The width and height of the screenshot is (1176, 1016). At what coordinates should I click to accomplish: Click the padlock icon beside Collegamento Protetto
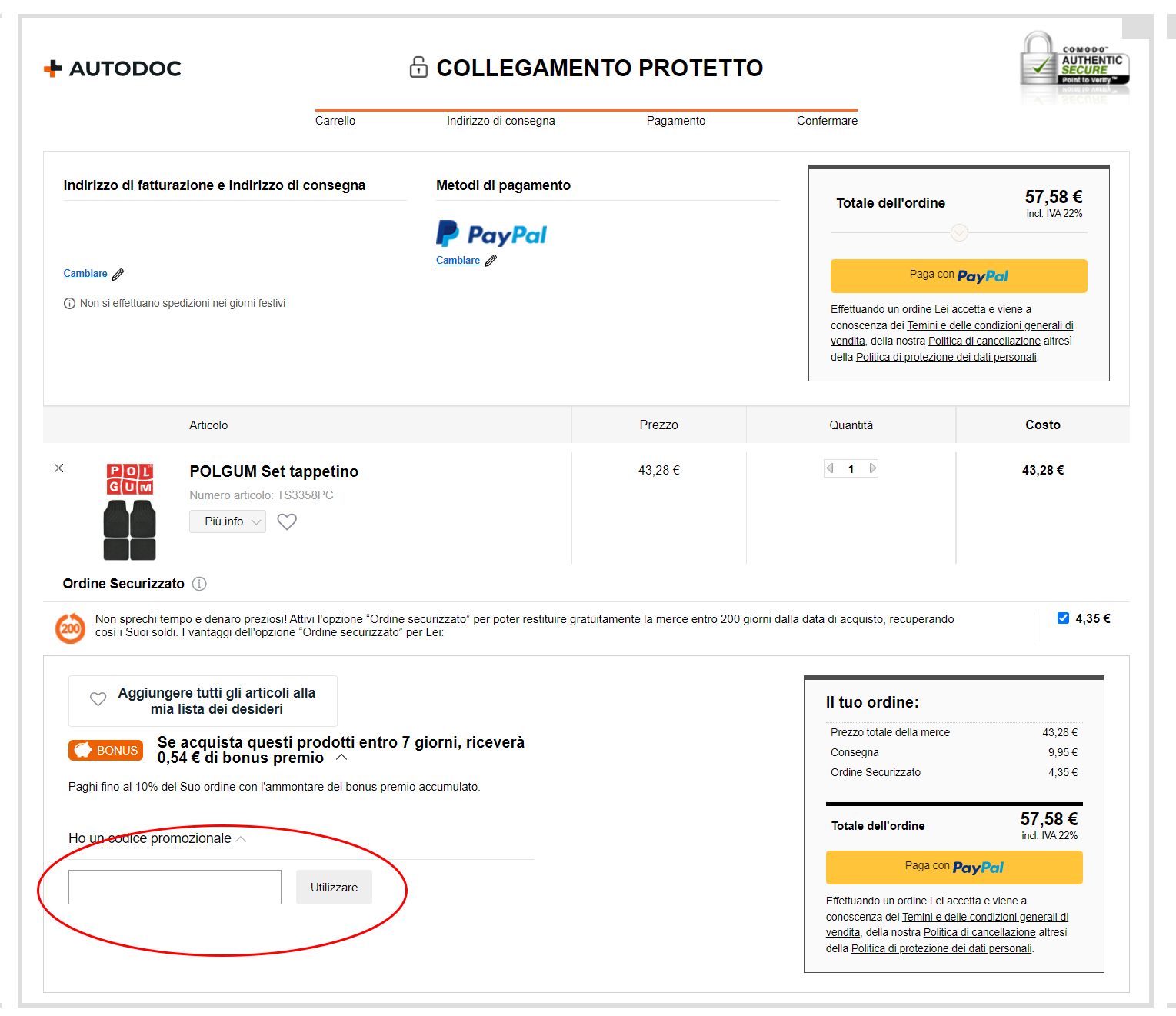[x=418, y=68]
